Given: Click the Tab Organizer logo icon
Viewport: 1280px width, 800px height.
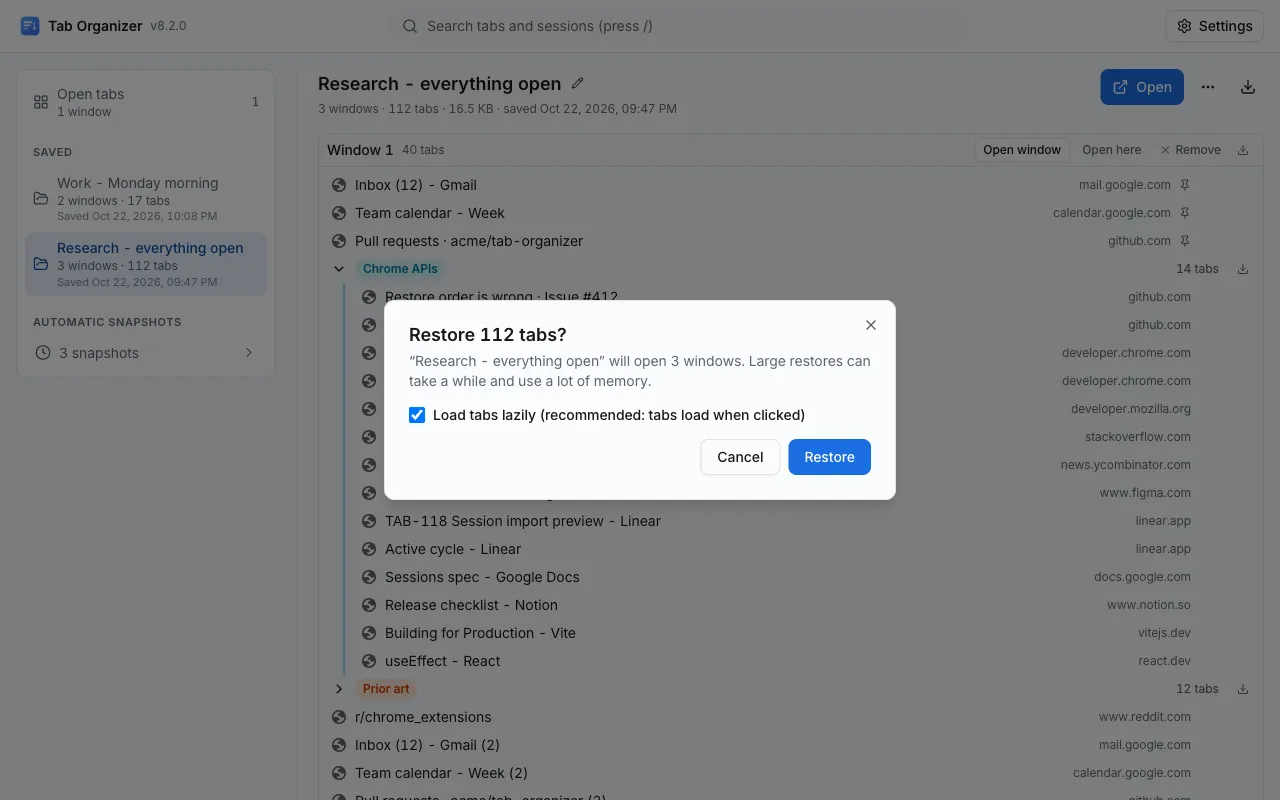Looking at the screenshot, I should pos(30,26).
